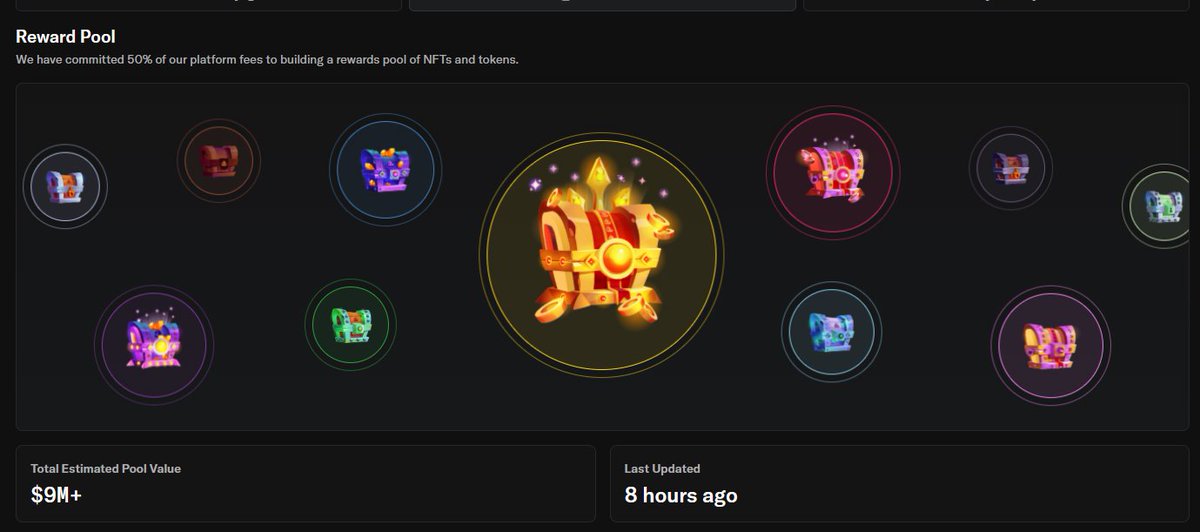
Task: Select the purple glowing chest in purple ring
Action: [x=154, y=340]
